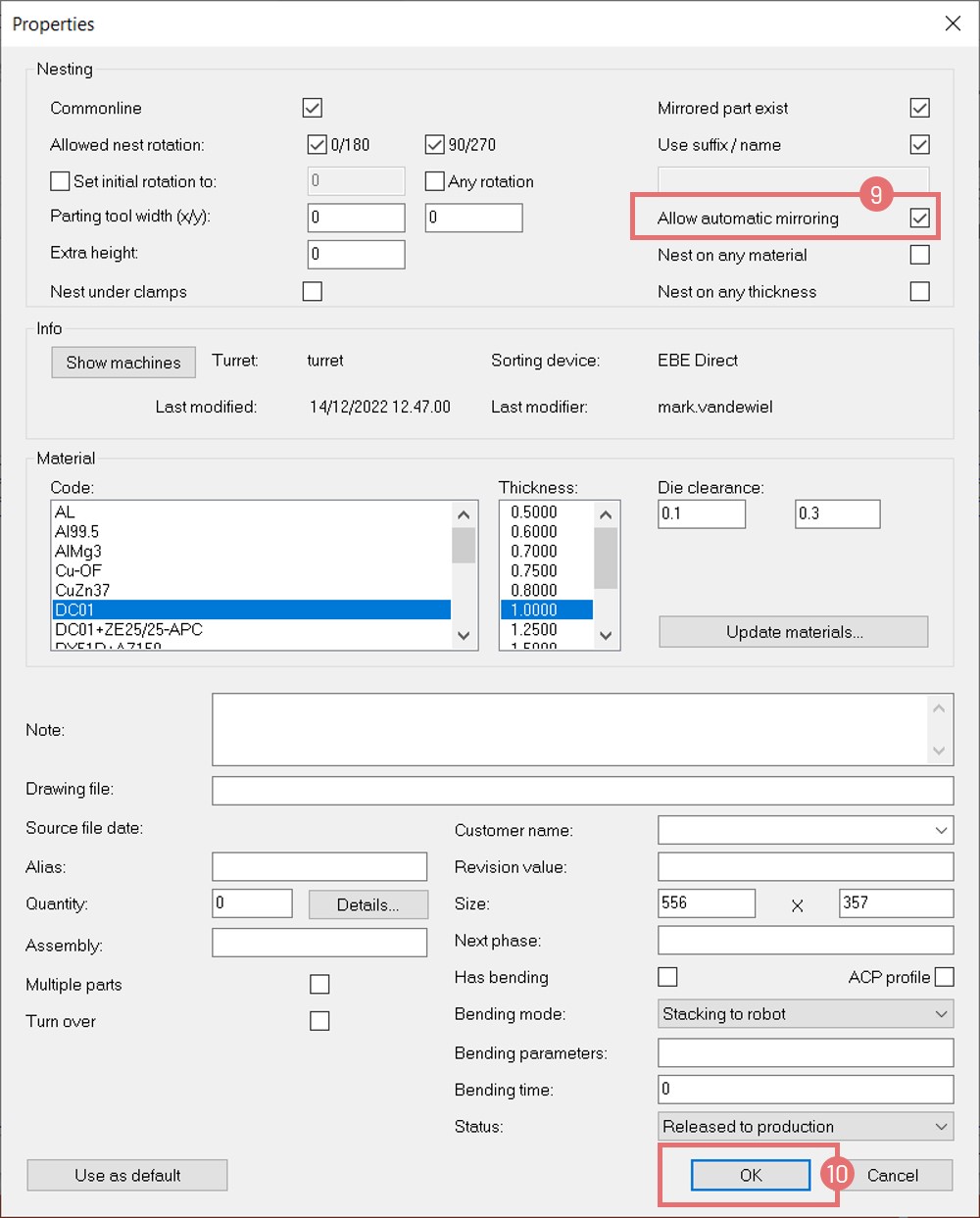The height and width of the screenshot is (1218, 980).
Task: Open the Customer name combo box
Action: [x=805, y=830]
